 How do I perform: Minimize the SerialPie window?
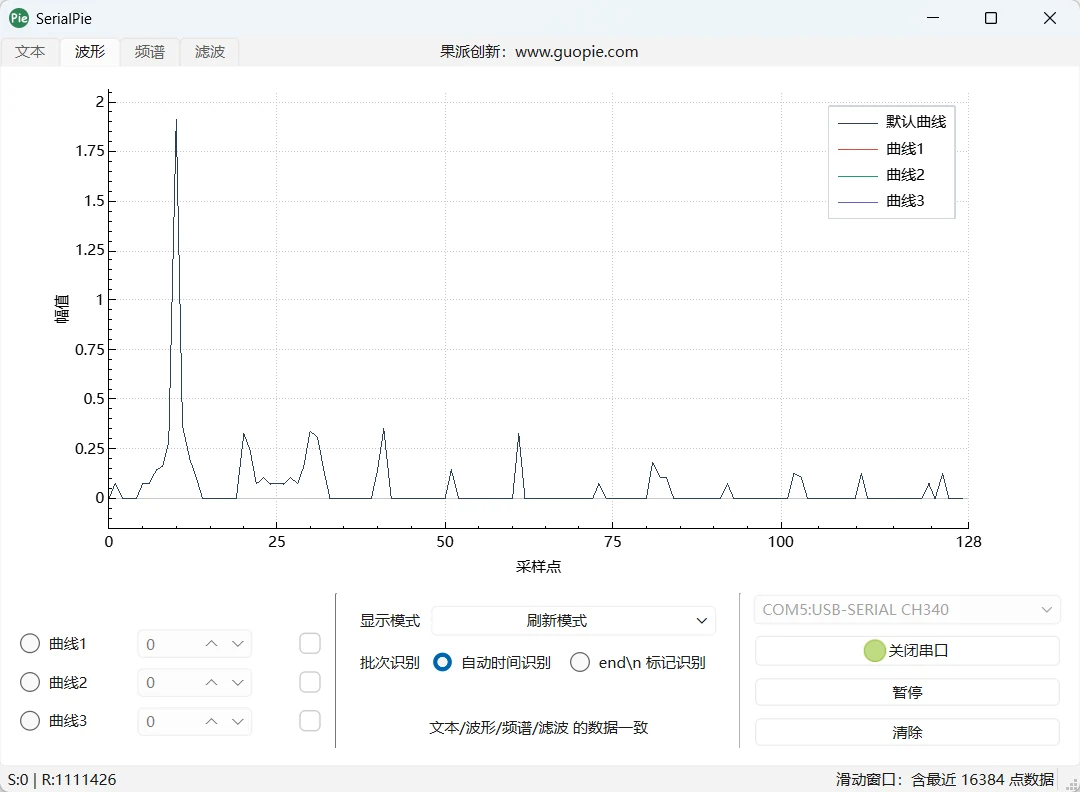(933, 18)
